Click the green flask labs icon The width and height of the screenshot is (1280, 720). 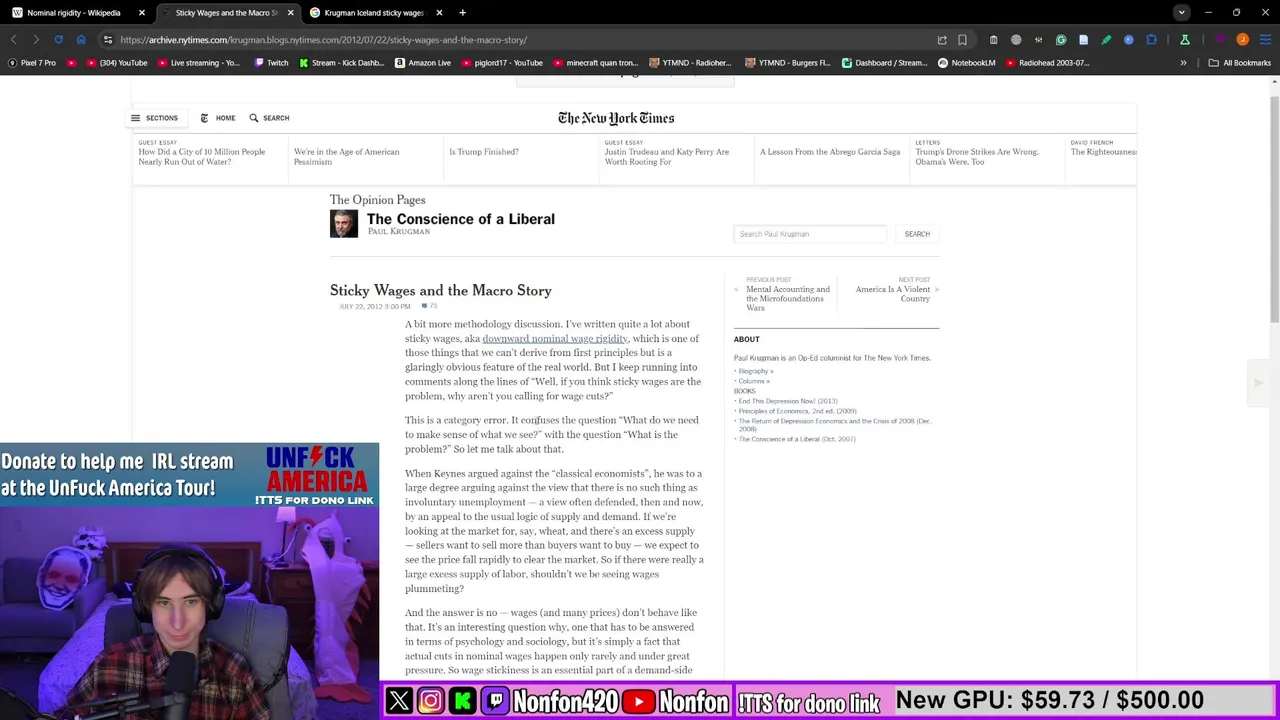pyautogui.click(x=1184, y=40)
